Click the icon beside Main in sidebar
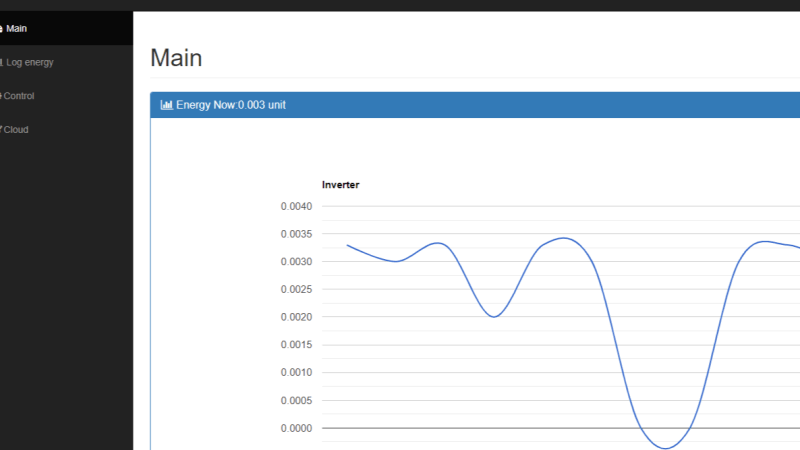 pos(1,28)
